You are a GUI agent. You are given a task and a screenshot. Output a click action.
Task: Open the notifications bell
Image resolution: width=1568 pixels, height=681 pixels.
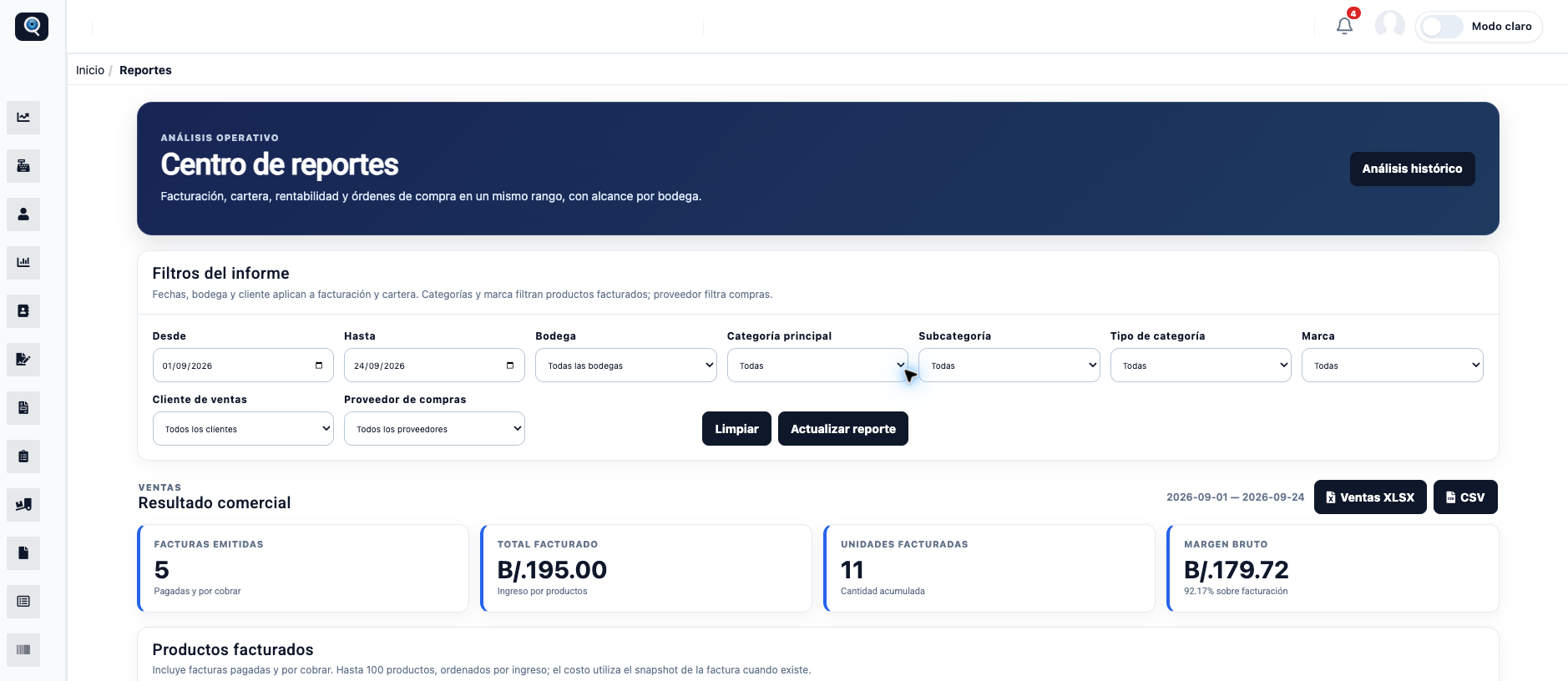point(1344,26)
